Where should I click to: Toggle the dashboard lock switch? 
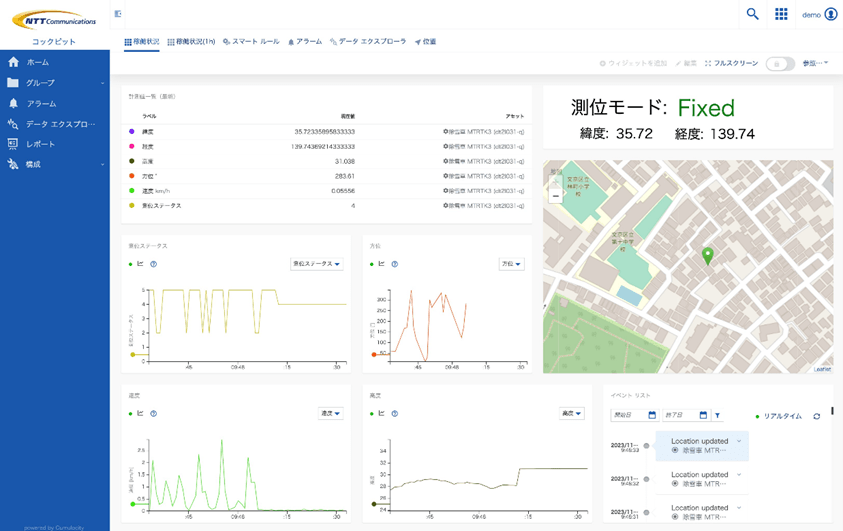coord(779,63)
